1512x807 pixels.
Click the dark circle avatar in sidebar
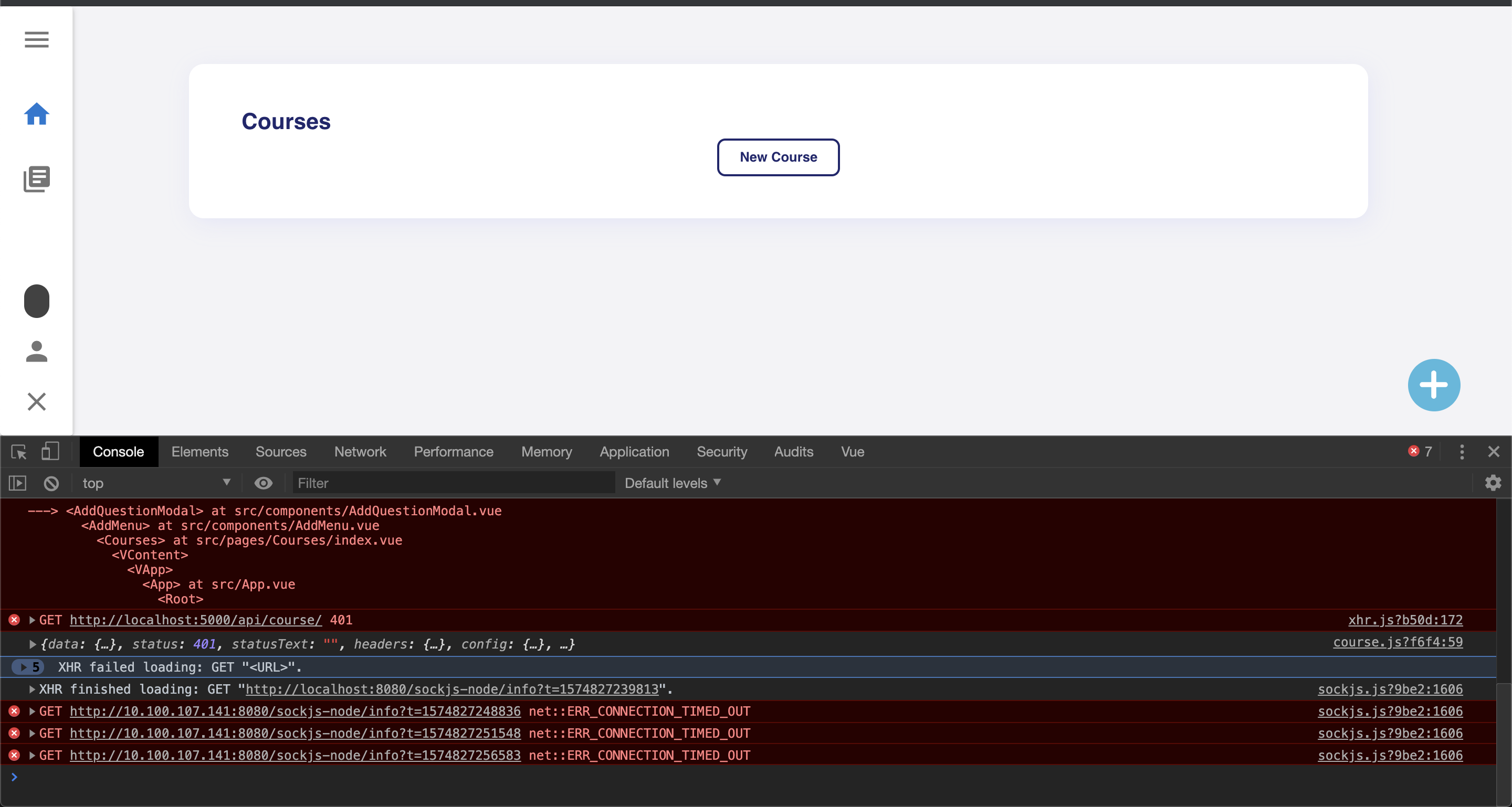coord(36,300)
